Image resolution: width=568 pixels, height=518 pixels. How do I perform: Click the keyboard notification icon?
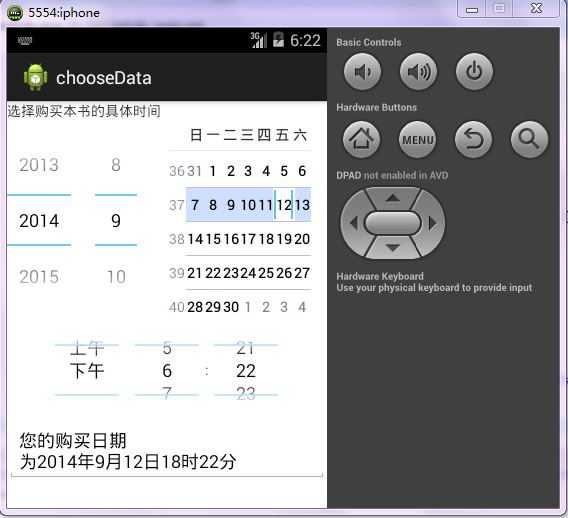(x=25, y=41)
